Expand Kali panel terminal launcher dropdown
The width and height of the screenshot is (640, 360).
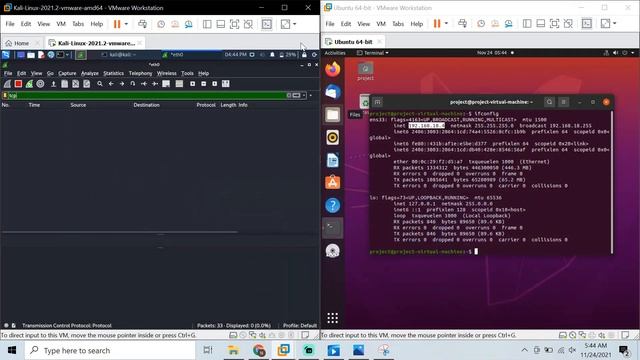point(67,55)
